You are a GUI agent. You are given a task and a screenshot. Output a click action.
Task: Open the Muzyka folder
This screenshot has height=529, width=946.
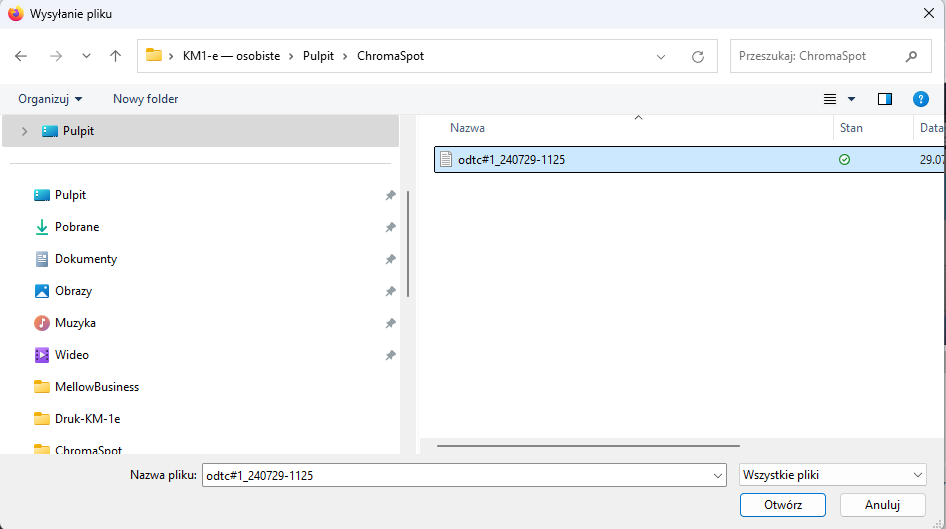(x=75, y=323)
